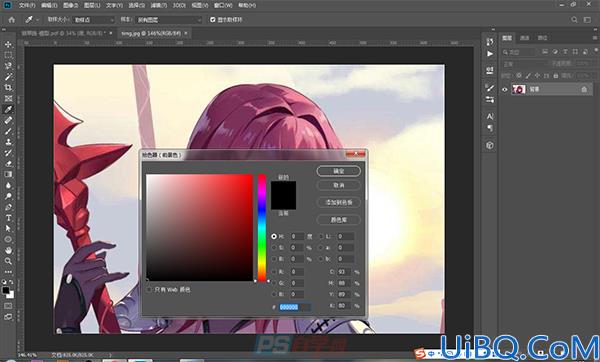Select the Zoom tool
600x362 pixels.
click(x=8, y=261)
